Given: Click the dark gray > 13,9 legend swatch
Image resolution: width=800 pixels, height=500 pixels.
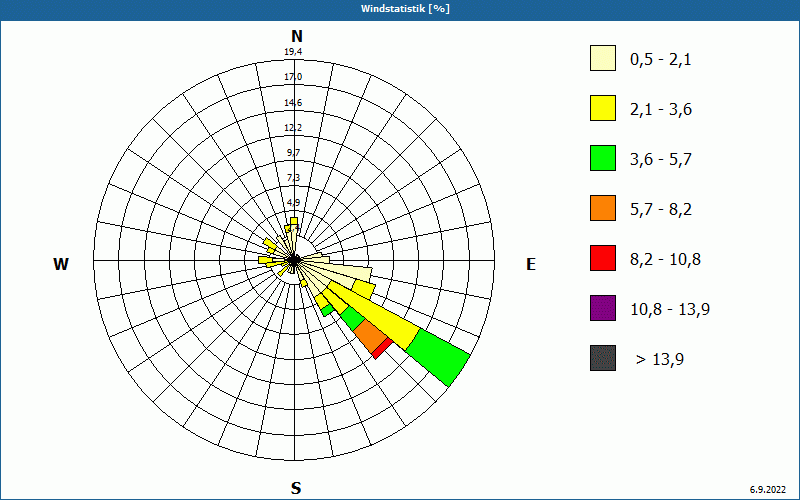Looking at the screenshot, I should tap(603, 358).
